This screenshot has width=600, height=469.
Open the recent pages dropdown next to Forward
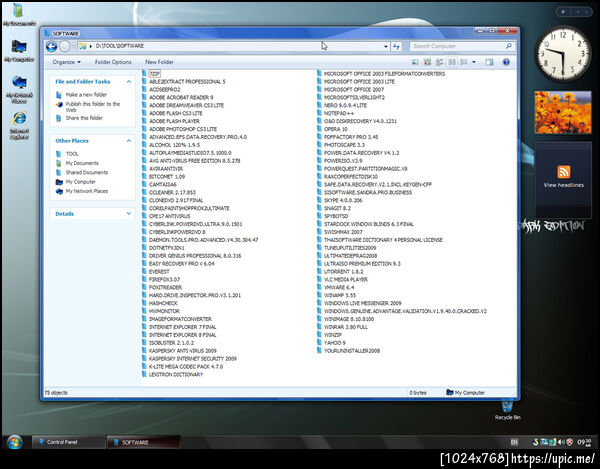pos(74,47)
